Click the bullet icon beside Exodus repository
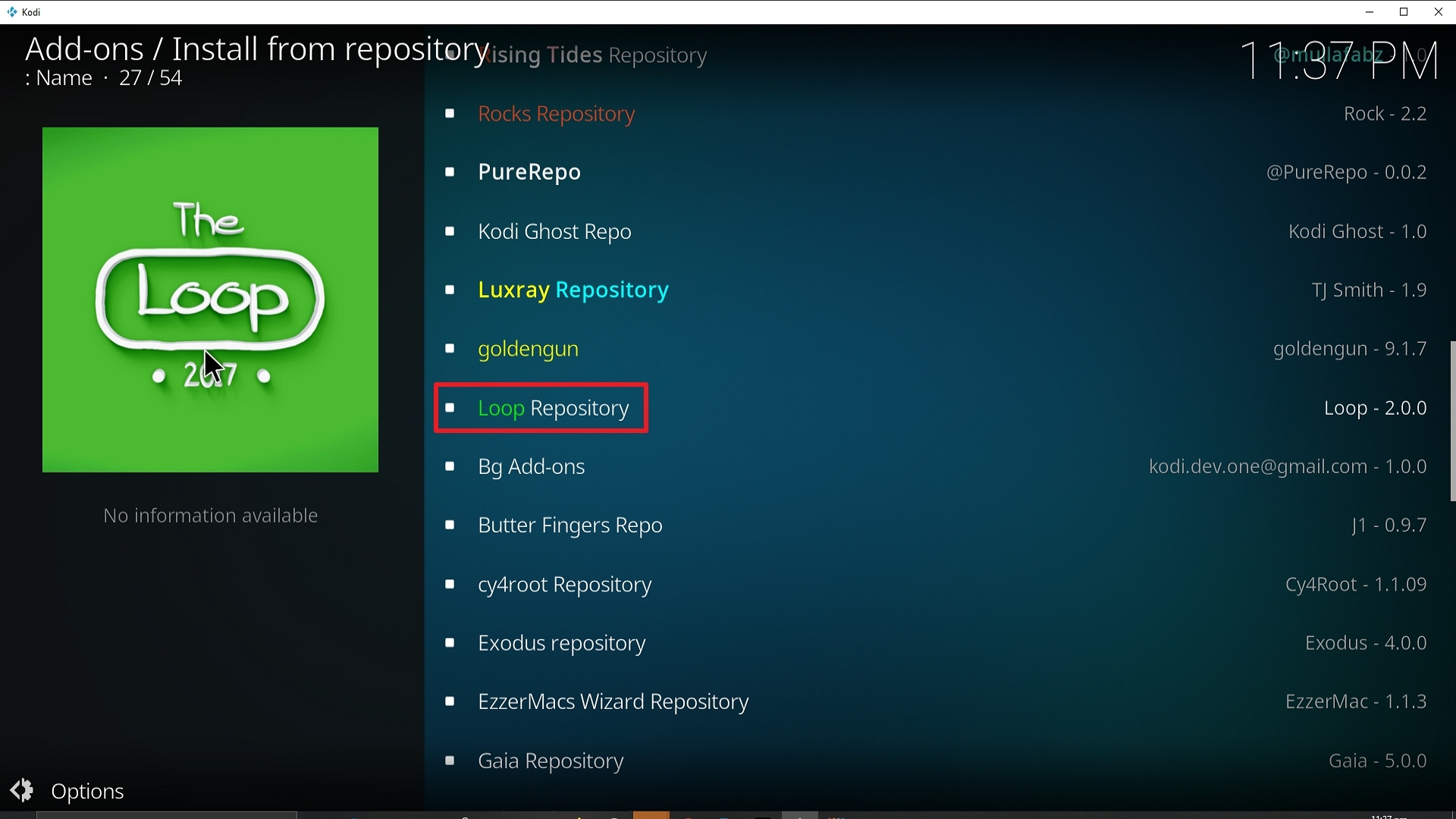 coord(450,643)
